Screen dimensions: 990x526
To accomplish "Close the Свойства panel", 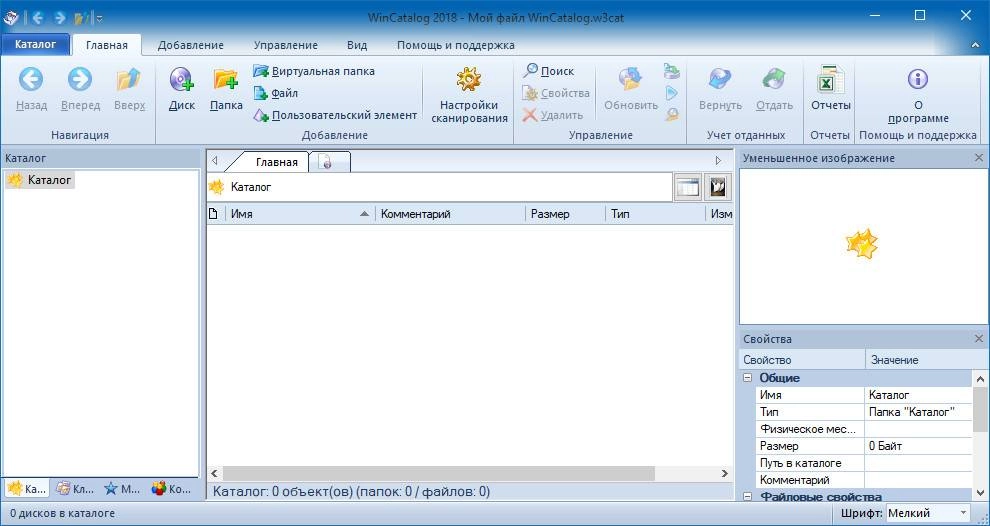I will [x=979, y=339].
